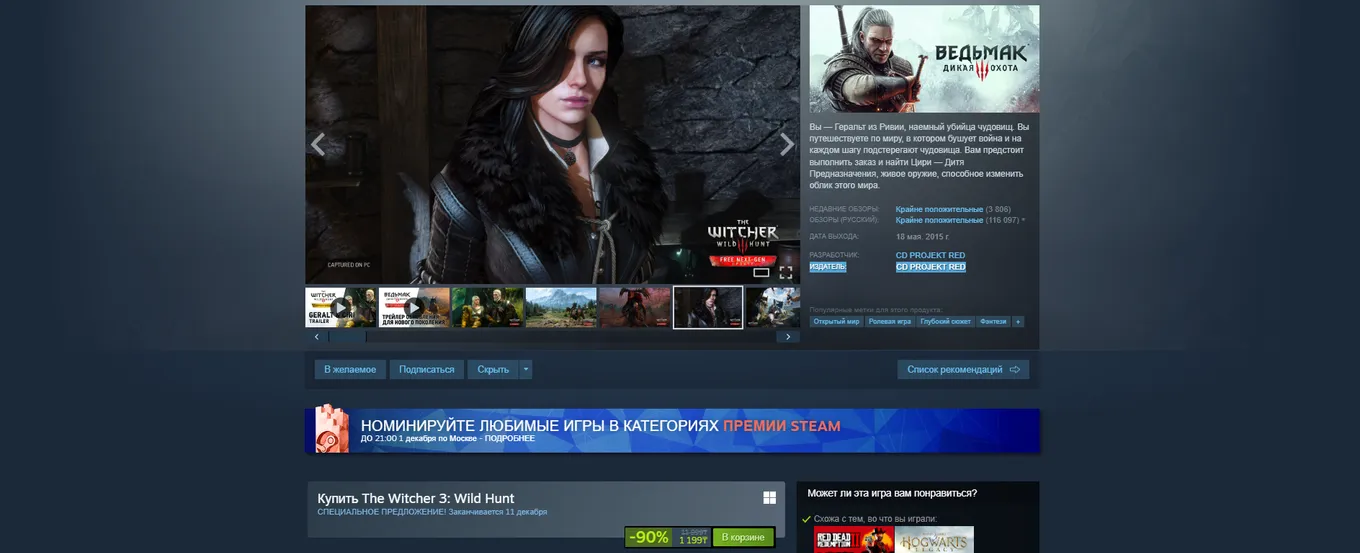Open Hogwarts Legacy similar game thumbnail
1360x553 pixels.
point(934,541)
